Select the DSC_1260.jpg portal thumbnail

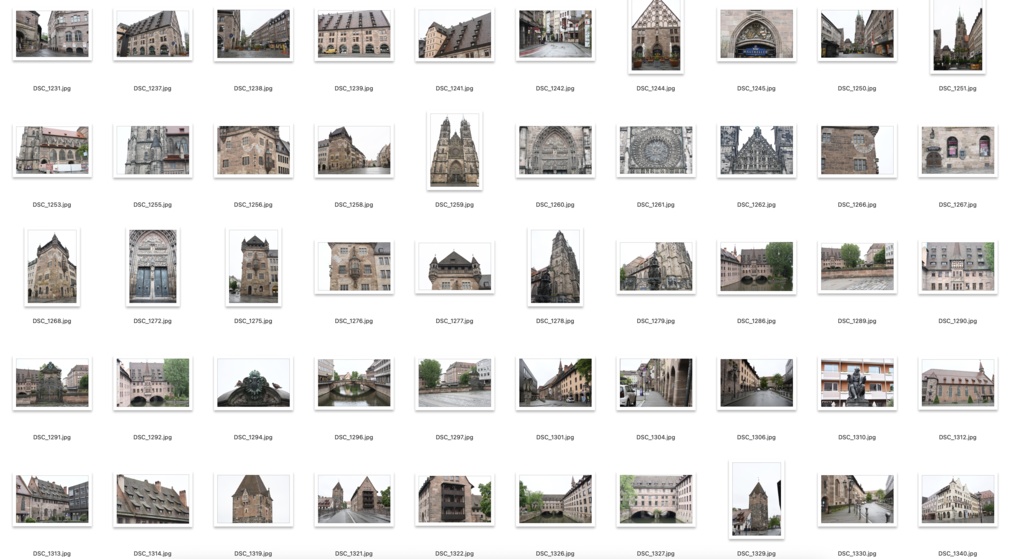coord(555,151)
